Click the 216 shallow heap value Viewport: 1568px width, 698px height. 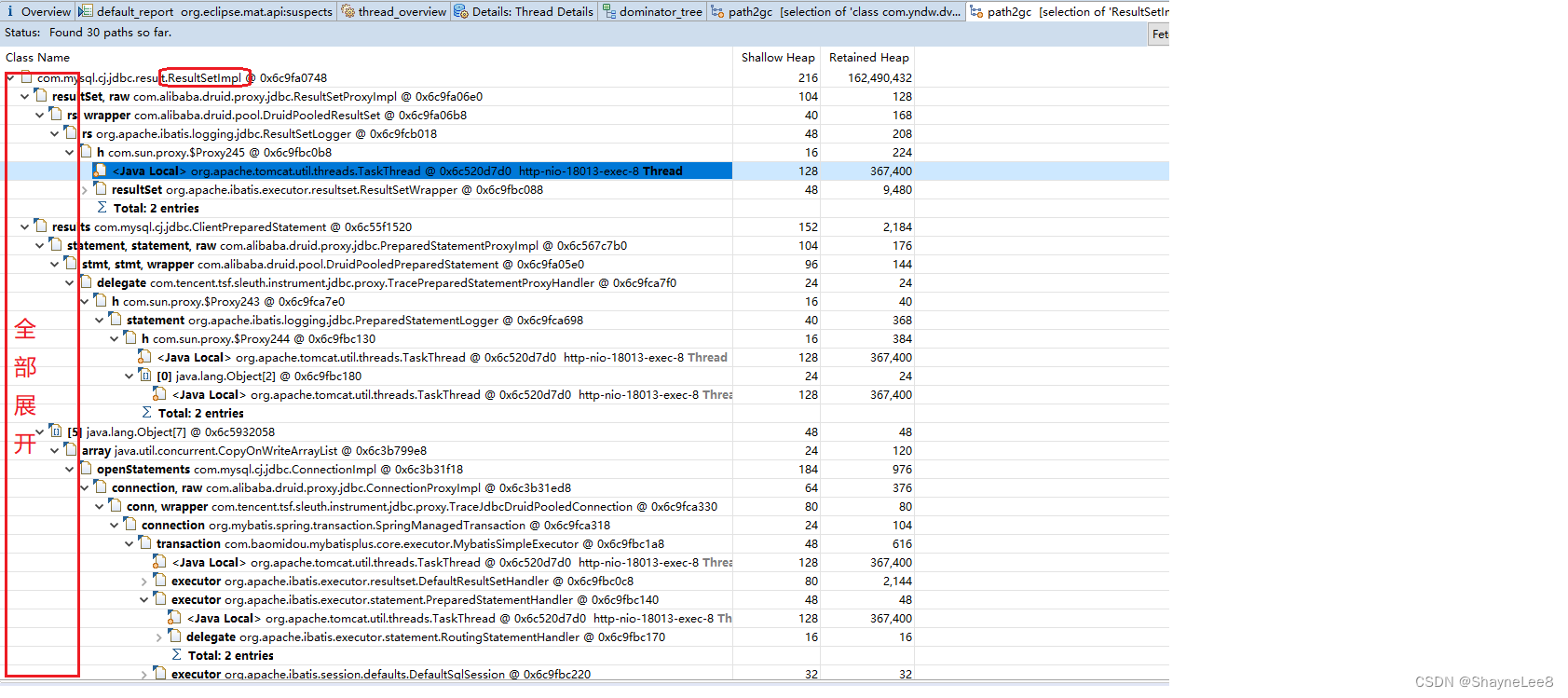point(808,78)
